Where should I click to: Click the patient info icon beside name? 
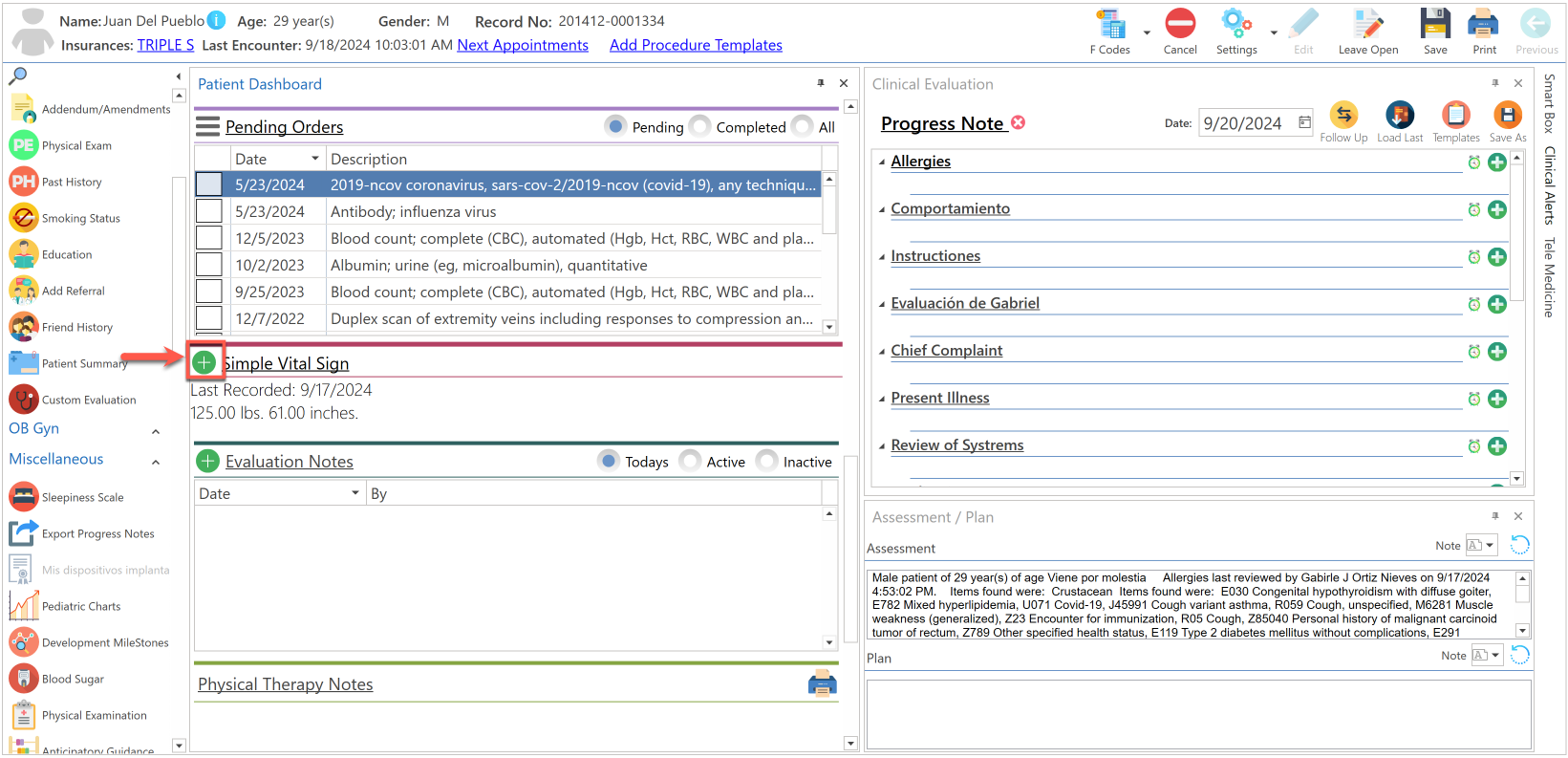coord(217,20)
